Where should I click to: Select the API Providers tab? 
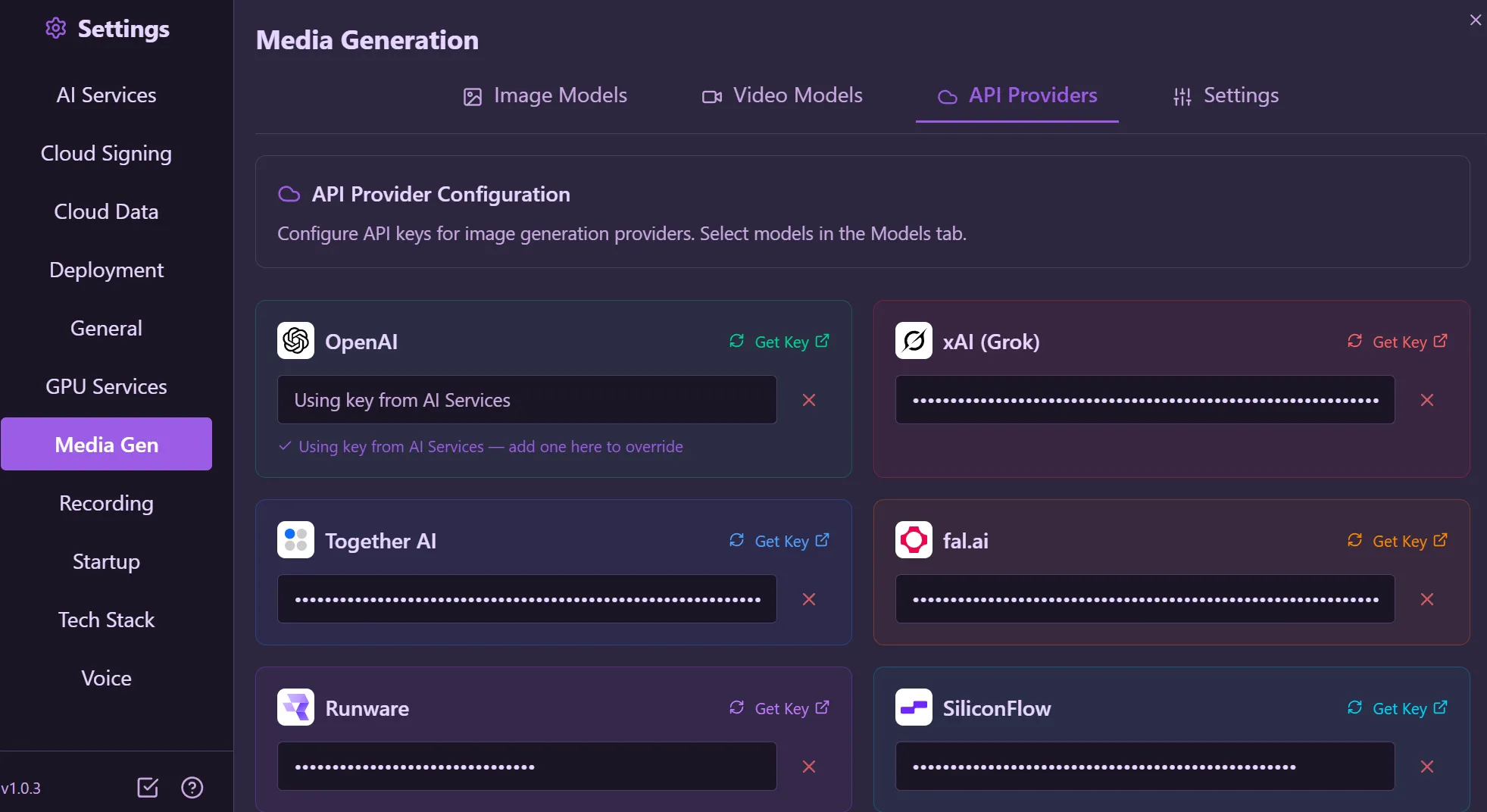(1017, 95)
